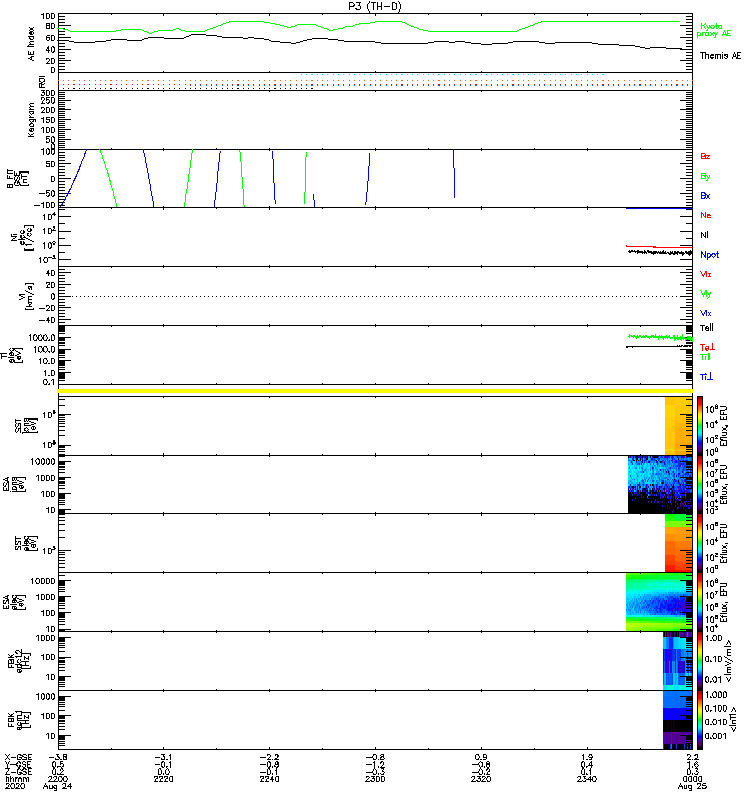Image resolution: width=750 pixels, height=800 pixels.
Task: Click the green Viy velocity legend label
Action: [x=705, y=293]
